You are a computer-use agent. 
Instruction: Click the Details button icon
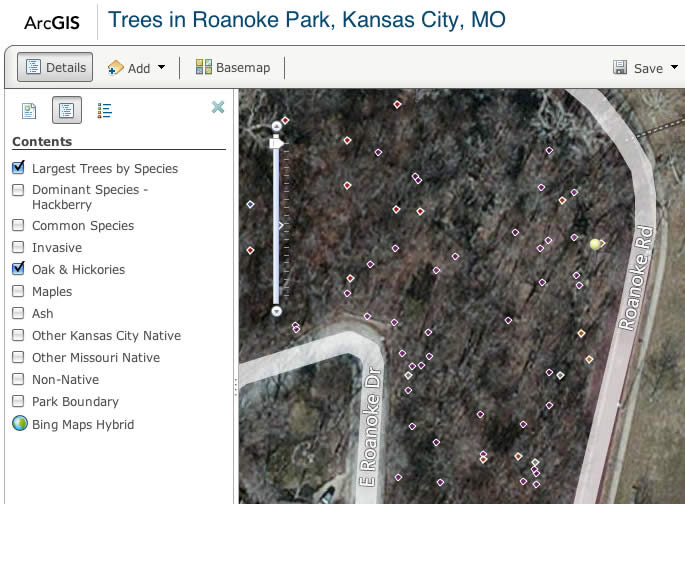coord(33,68)
